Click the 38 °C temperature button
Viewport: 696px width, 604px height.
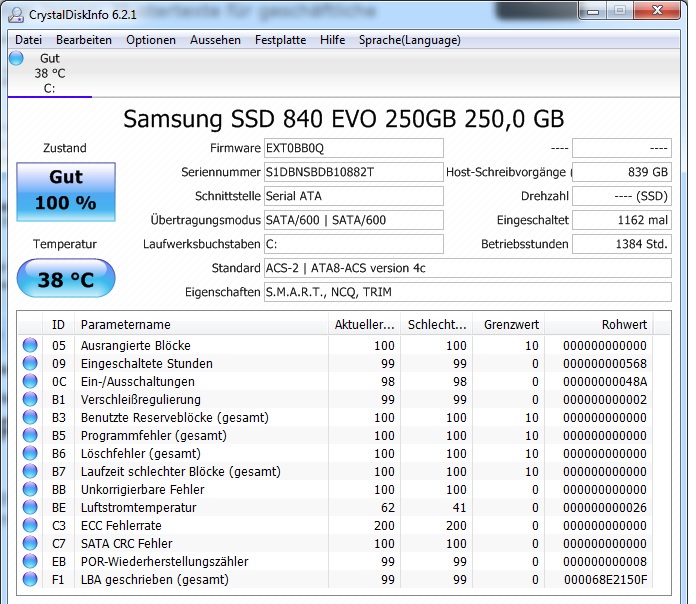(66, 278)
